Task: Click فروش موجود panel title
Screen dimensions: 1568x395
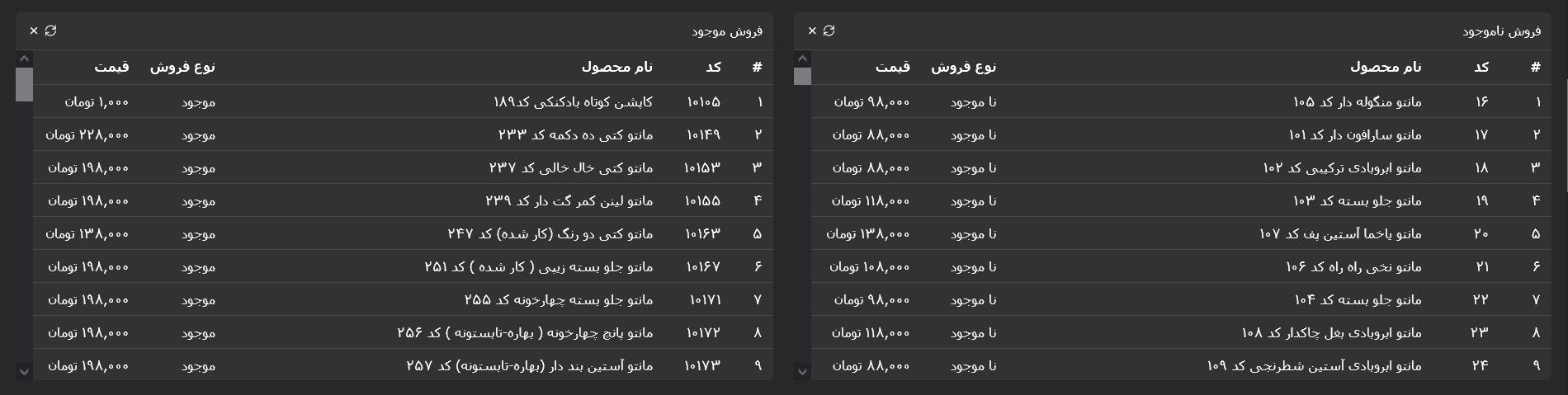Action: click(727, 31)
